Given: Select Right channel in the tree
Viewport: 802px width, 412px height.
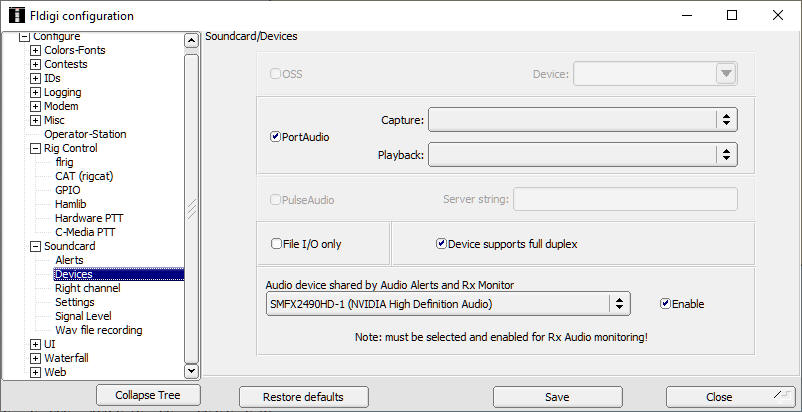Looking at the screenshot, I should tap(87, 288).
